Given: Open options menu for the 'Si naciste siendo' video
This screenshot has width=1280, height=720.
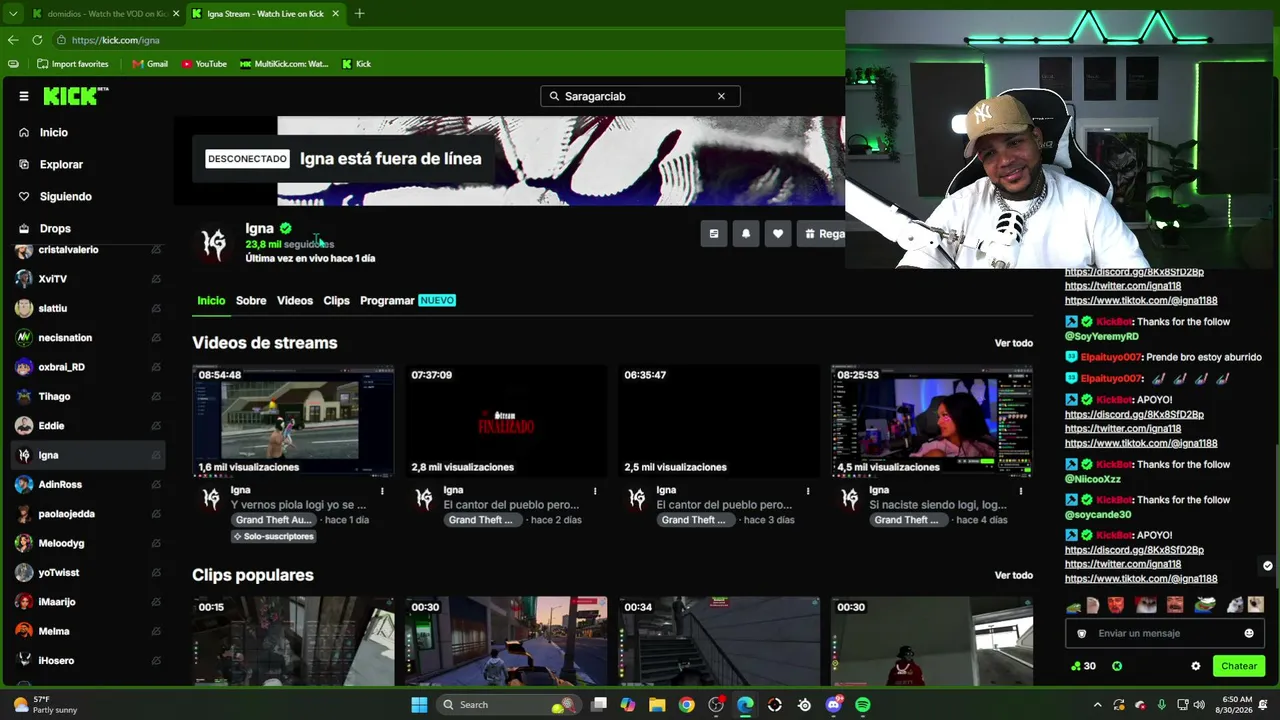Looking at the screenshot, I should (1021, 491).
